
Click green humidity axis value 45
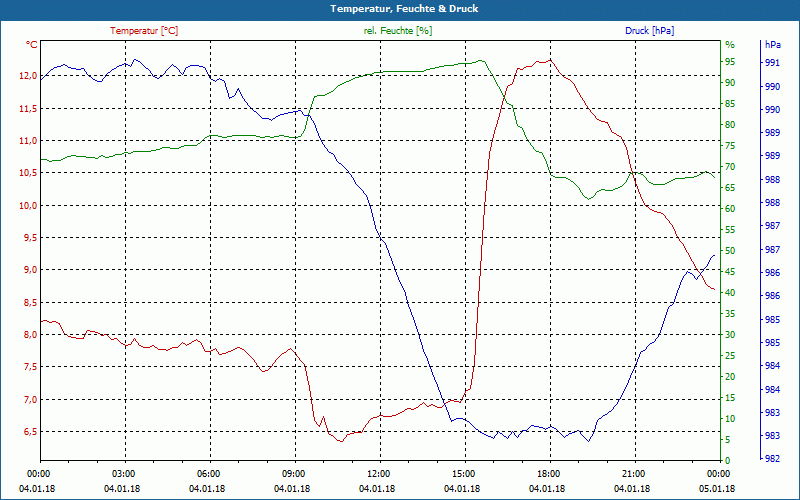(730, 272)
